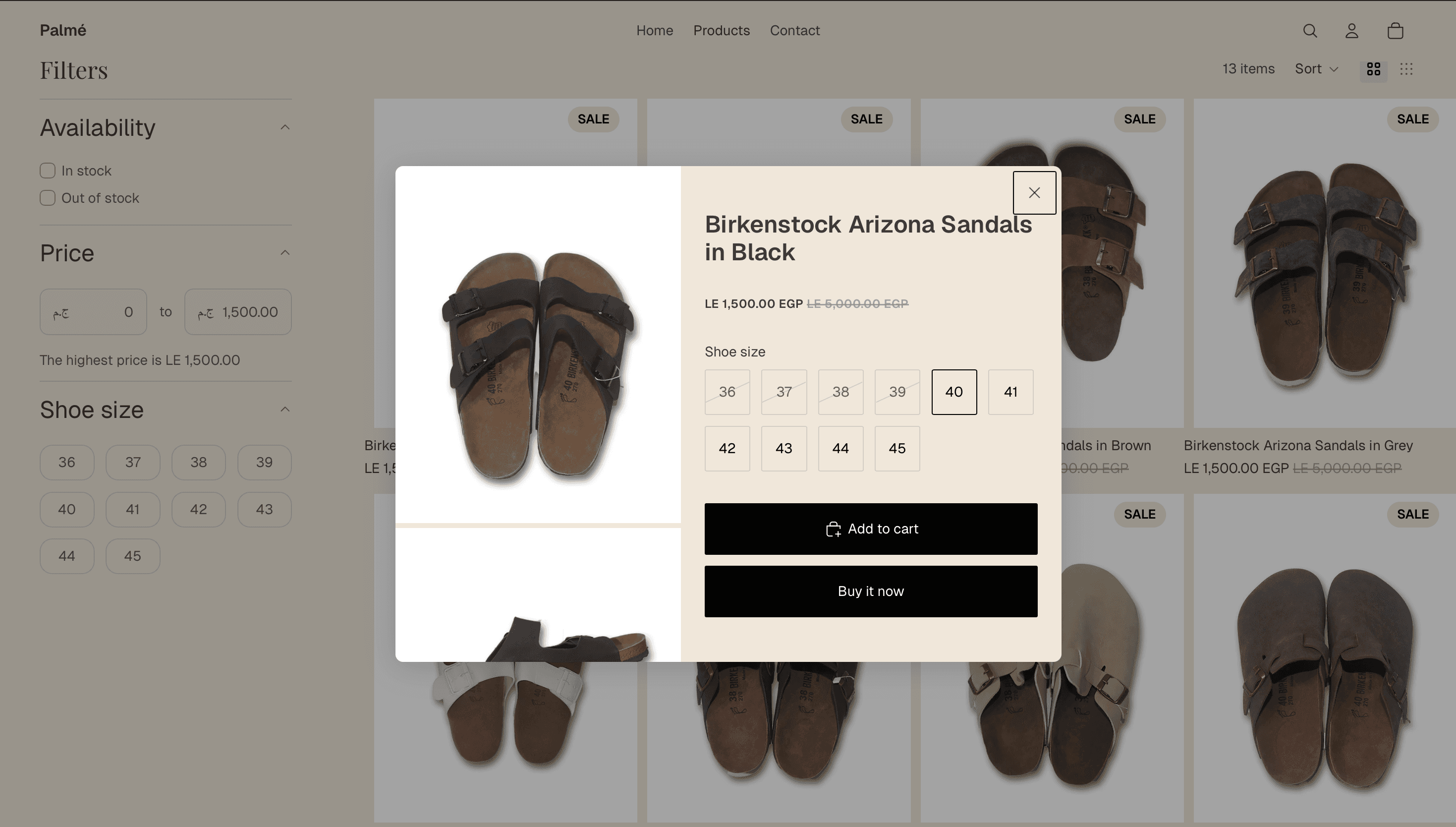The height and width of the screenshot is (827, 1456).
Task: Go to the Contact page
Action: click(794, 31)
